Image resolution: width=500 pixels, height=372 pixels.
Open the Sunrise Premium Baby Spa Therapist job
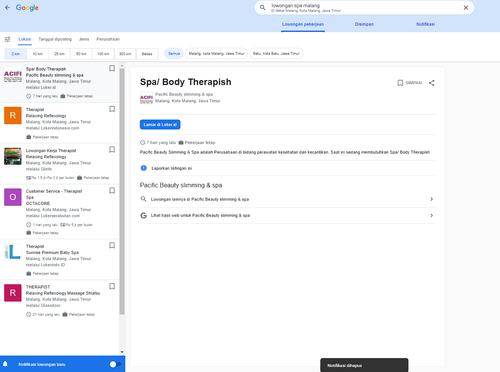(59, 259)
